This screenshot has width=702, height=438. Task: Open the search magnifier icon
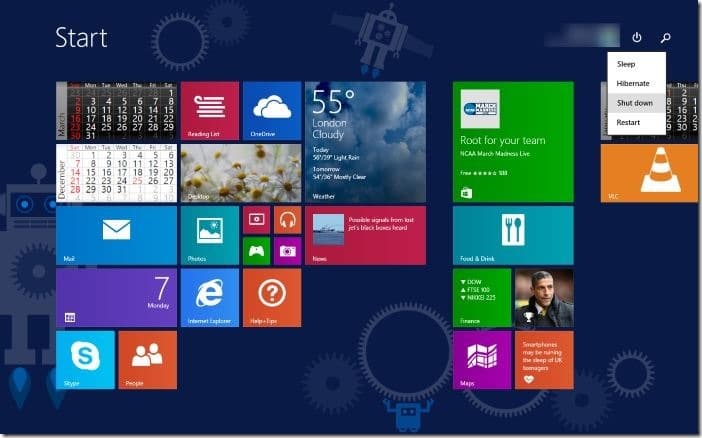pyautogui.click(x=666, y=38)
